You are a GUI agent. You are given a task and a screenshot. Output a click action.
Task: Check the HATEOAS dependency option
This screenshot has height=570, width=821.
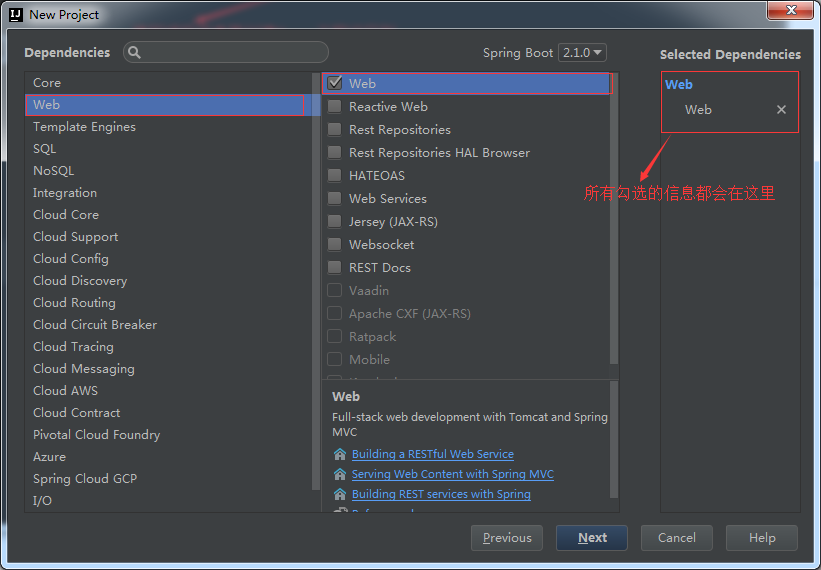335,176
